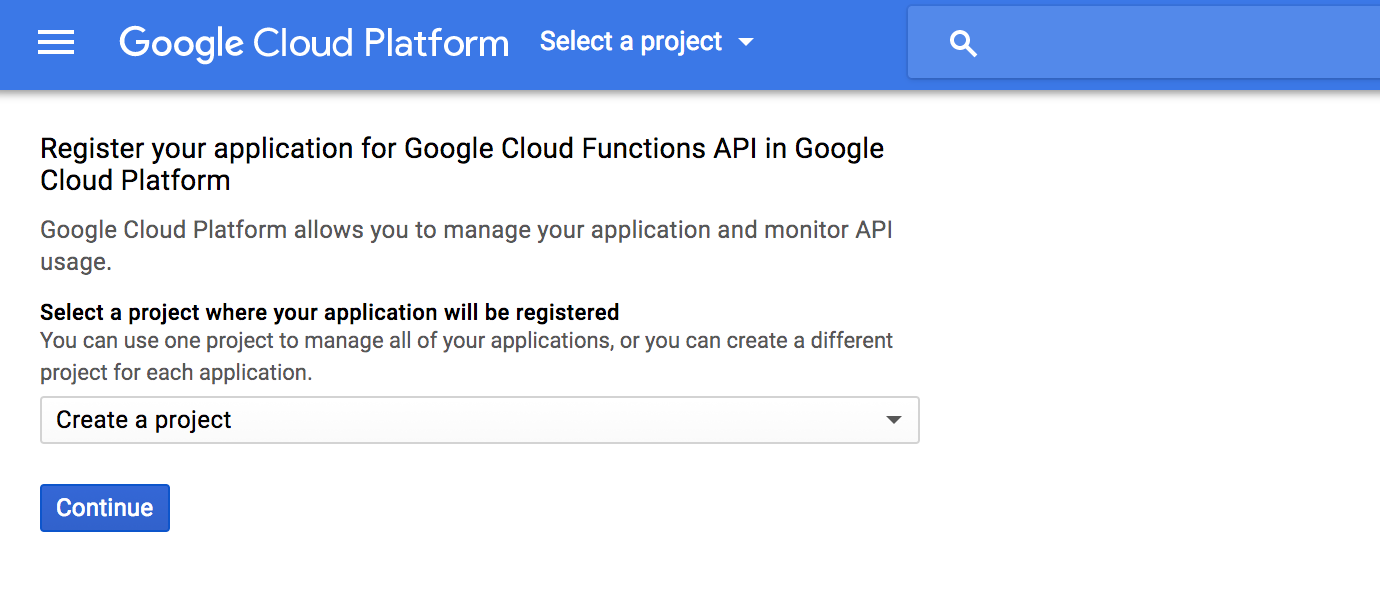
Task: Focus the top search field
Action: [x=1143, y=42]
